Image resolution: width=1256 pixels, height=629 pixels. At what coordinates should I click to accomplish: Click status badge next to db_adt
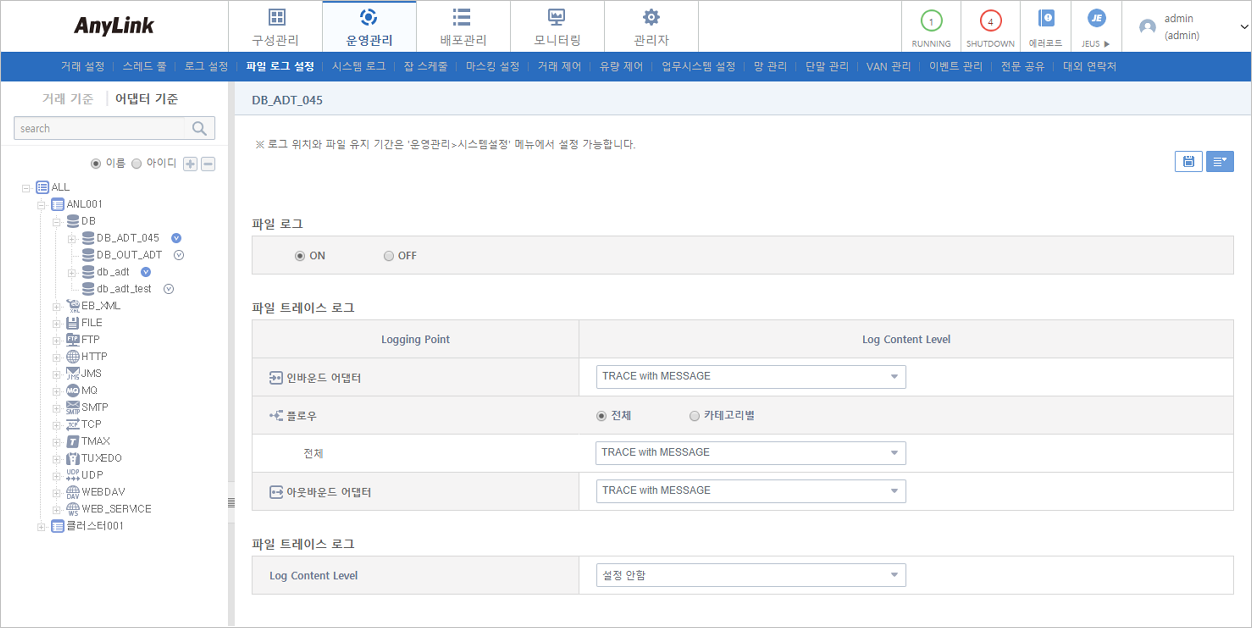145,272
